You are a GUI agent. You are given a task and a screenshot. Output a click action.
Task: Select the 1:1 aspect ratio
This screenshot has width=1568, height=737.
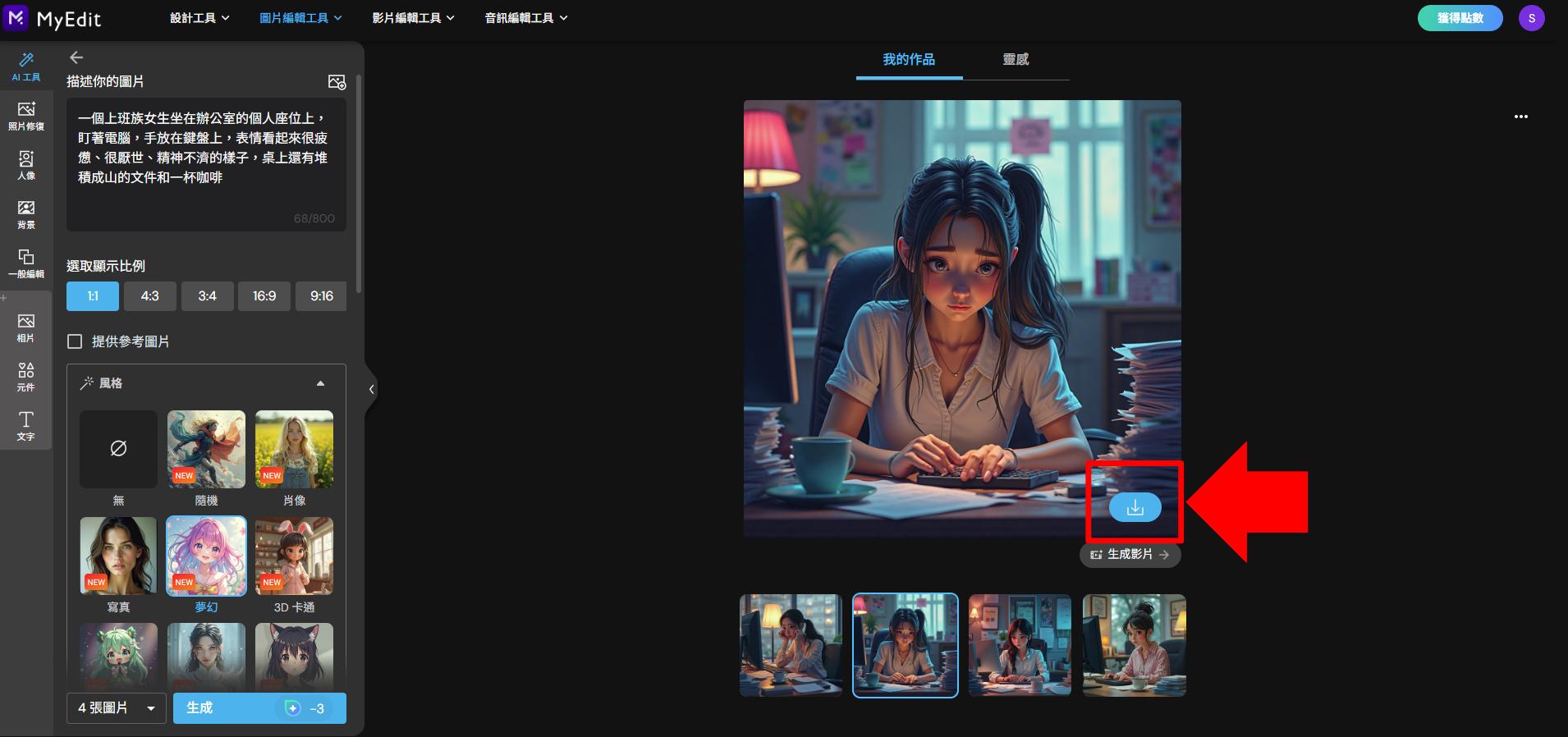[x=93, y=296]
